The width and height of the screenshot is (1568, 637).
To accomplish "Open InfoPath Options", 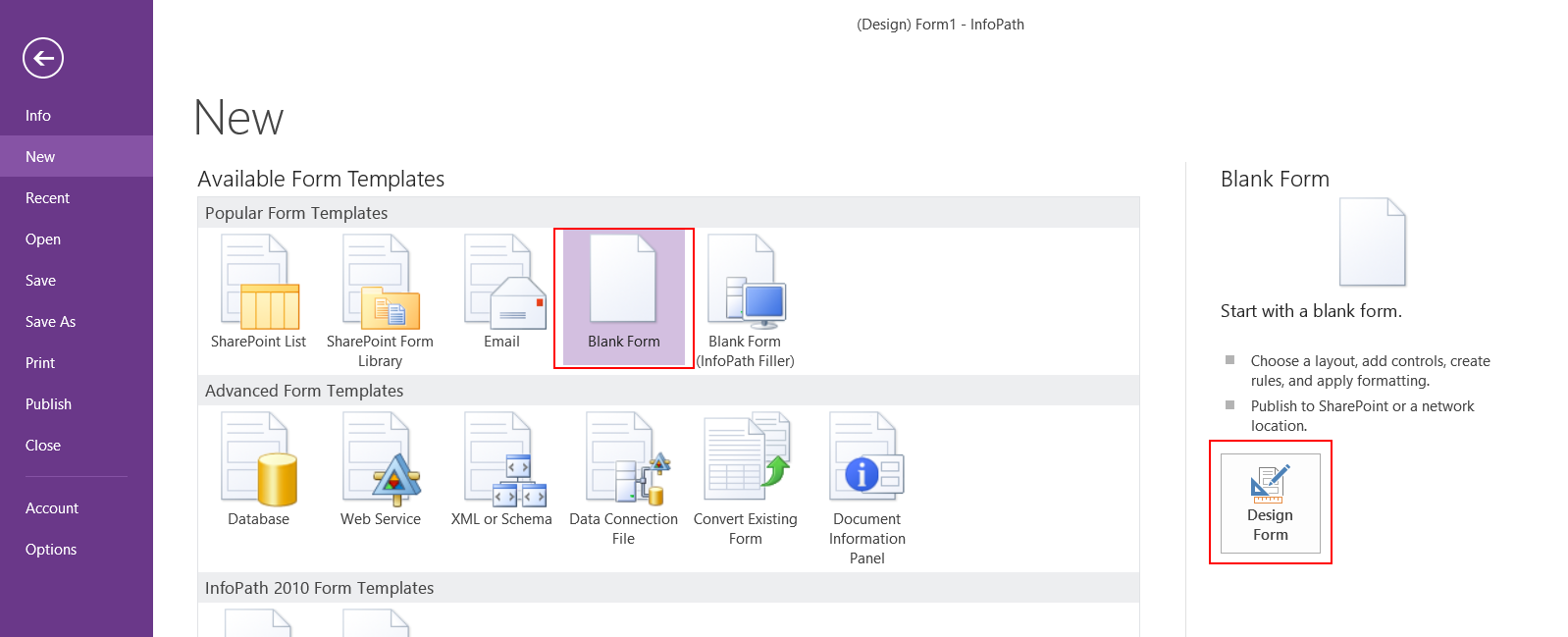I will (77, 549).
